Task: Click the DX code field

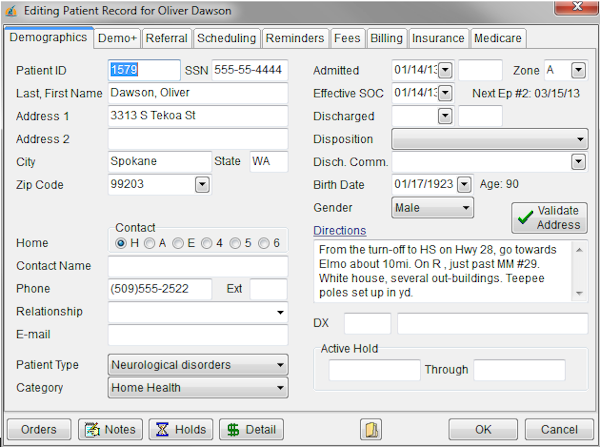Action: click(x=367, y=323)
